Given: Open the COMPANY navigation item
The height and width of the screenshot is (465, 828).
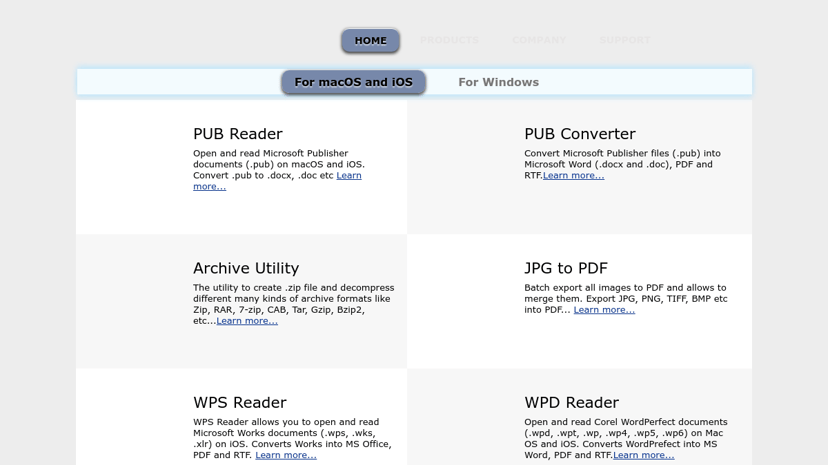Looking at the screenshot, I should [539, 40].
